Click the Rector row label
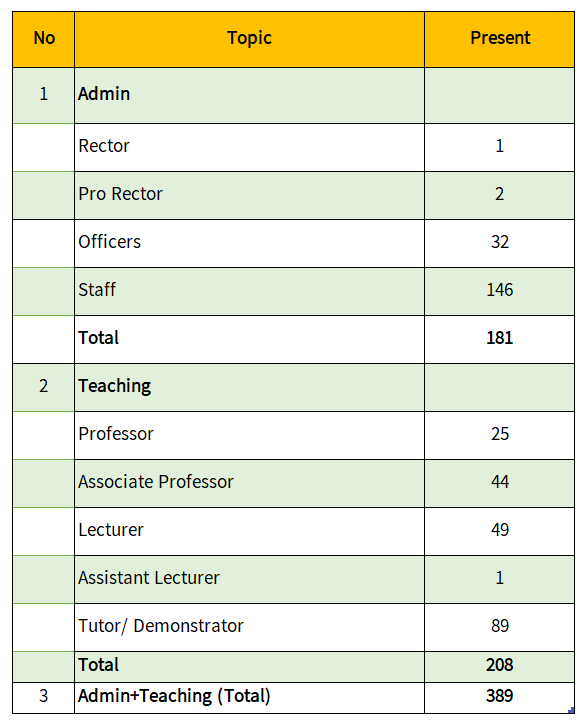 point(104,146)
